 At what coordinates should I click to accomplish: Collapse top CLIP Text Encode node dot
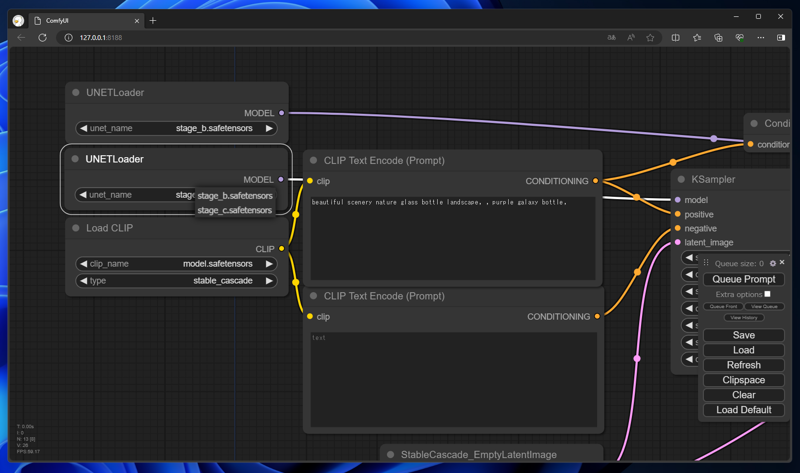pos(313,160)
